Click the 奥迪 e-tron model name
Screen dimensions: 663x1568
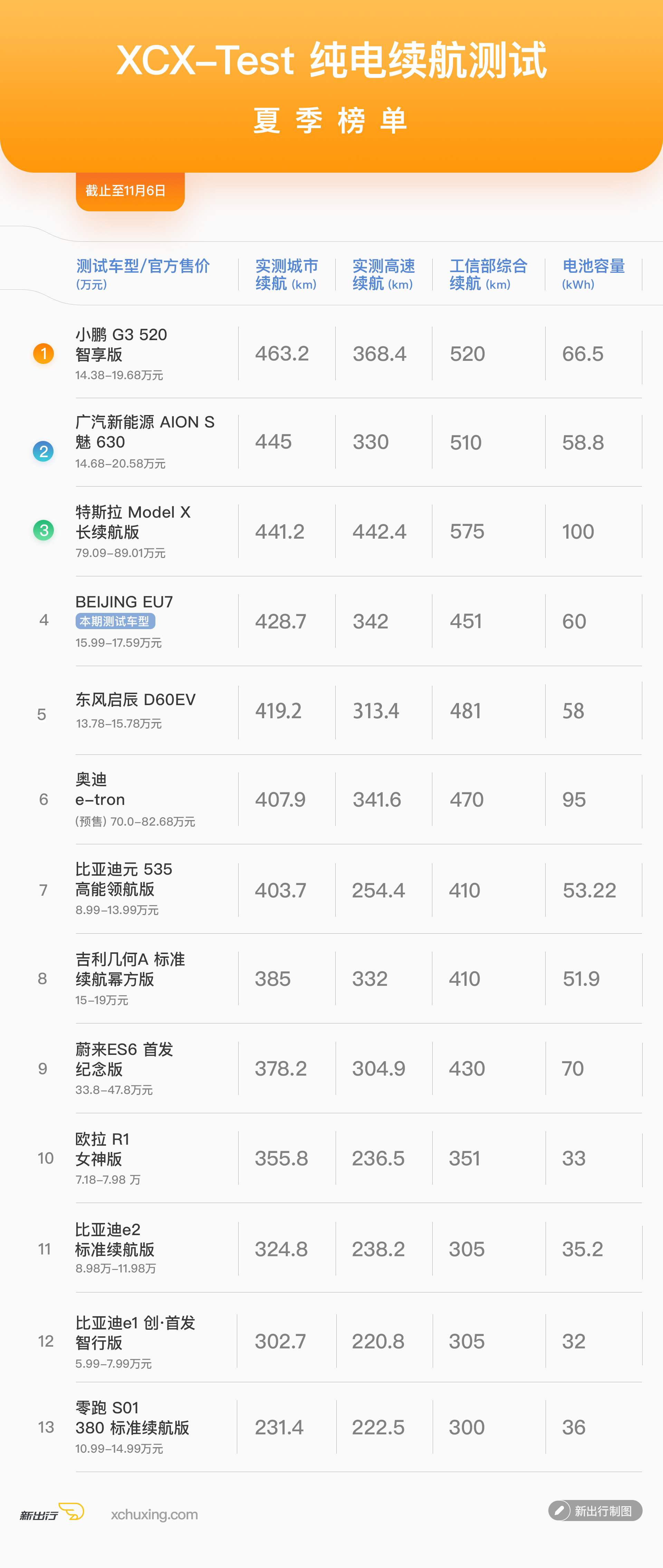100,789
